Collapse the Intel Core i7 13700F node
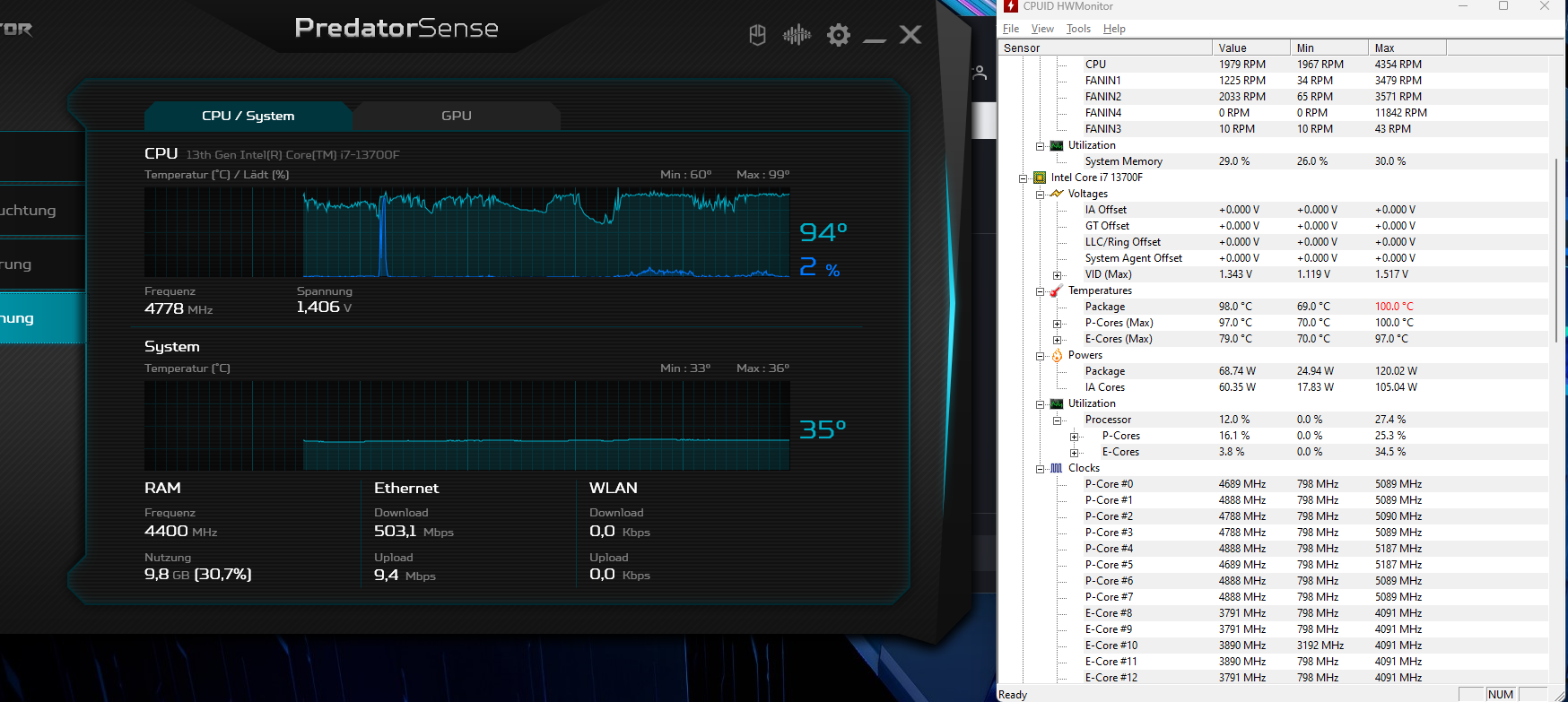Viewport: 1568px width, 702px height. [x=1023, y=178]
